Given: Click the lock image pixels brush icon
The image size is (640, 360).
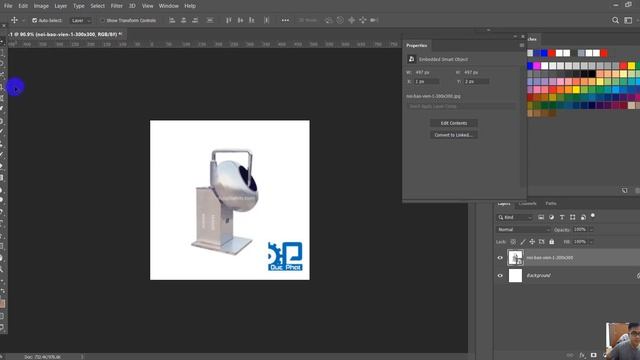Looking at the screenshot, I should tap(523, 242).
